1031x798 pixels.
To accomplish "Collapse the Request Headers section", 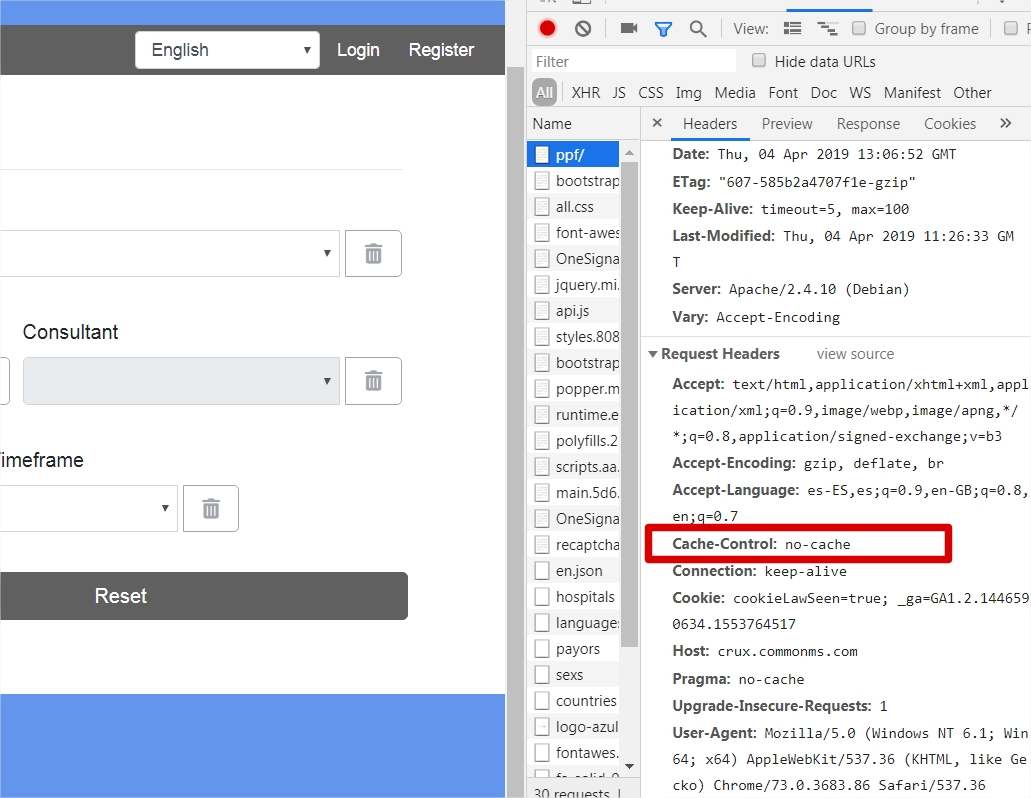I will 653,353.
